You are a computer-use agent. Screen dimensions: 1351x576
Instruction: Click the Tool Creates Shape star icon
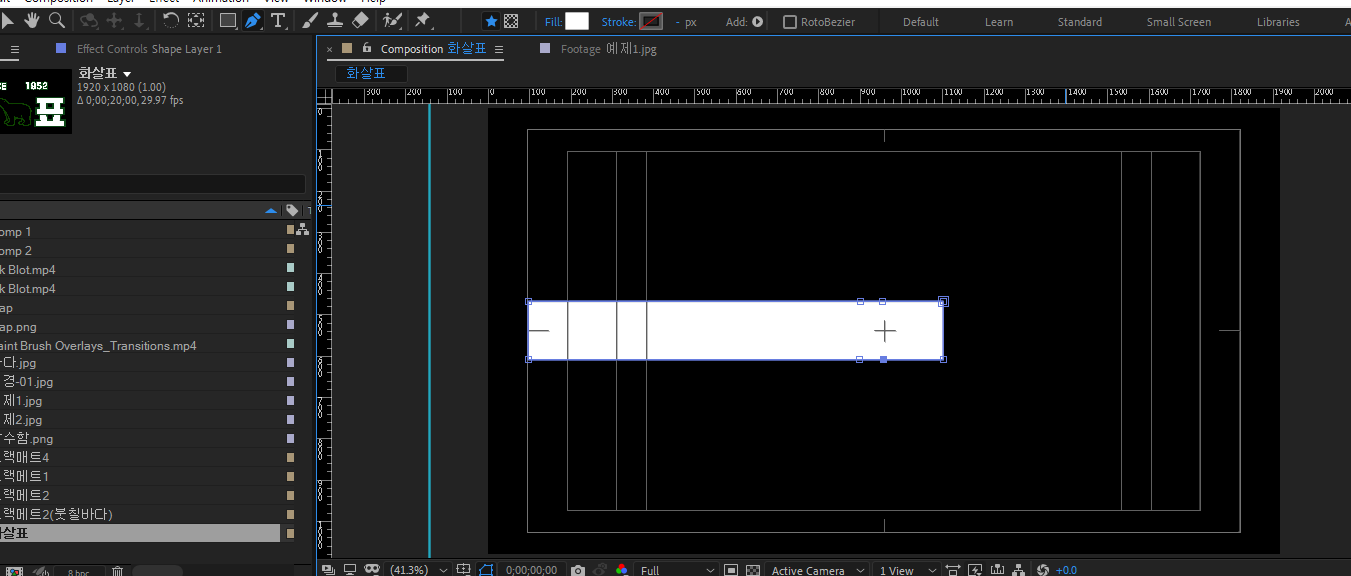tap(491, 21)
